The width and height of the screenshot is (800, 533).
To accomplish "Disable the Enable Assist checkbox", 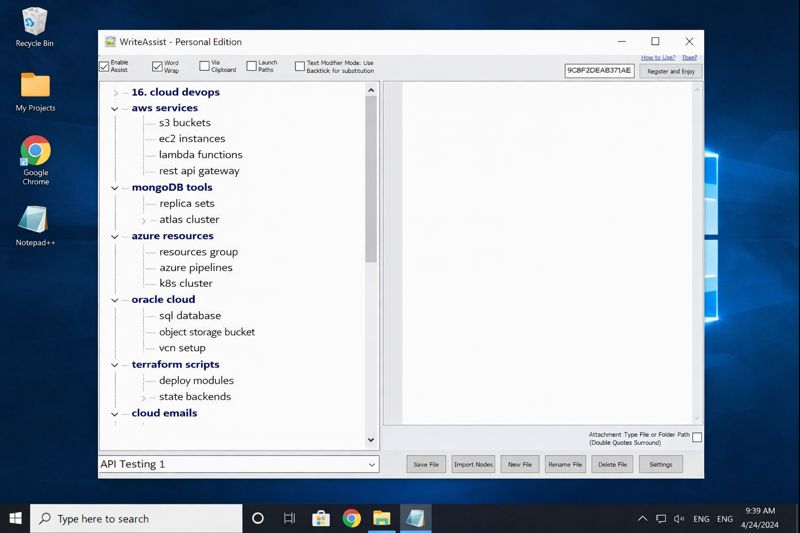I will (104, 67).
